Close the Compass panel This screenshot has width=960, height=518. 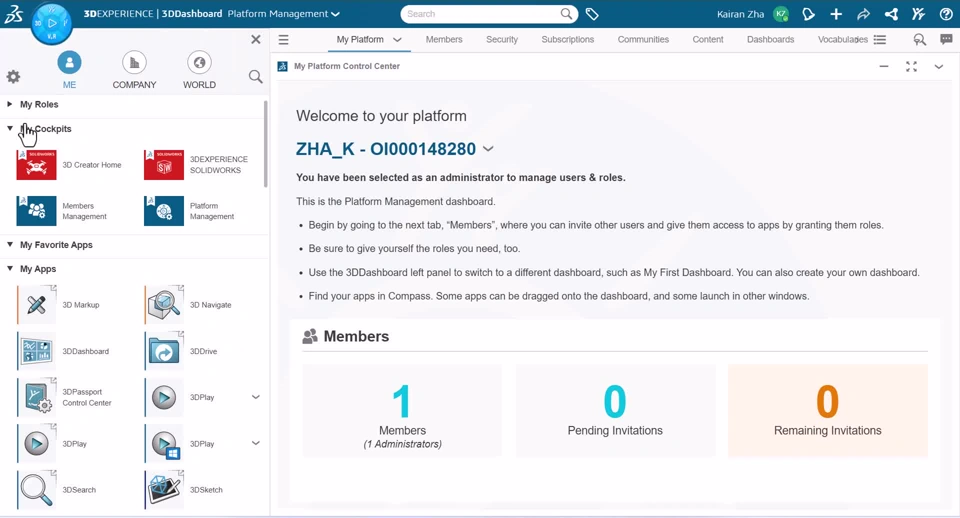click(256, 40)
